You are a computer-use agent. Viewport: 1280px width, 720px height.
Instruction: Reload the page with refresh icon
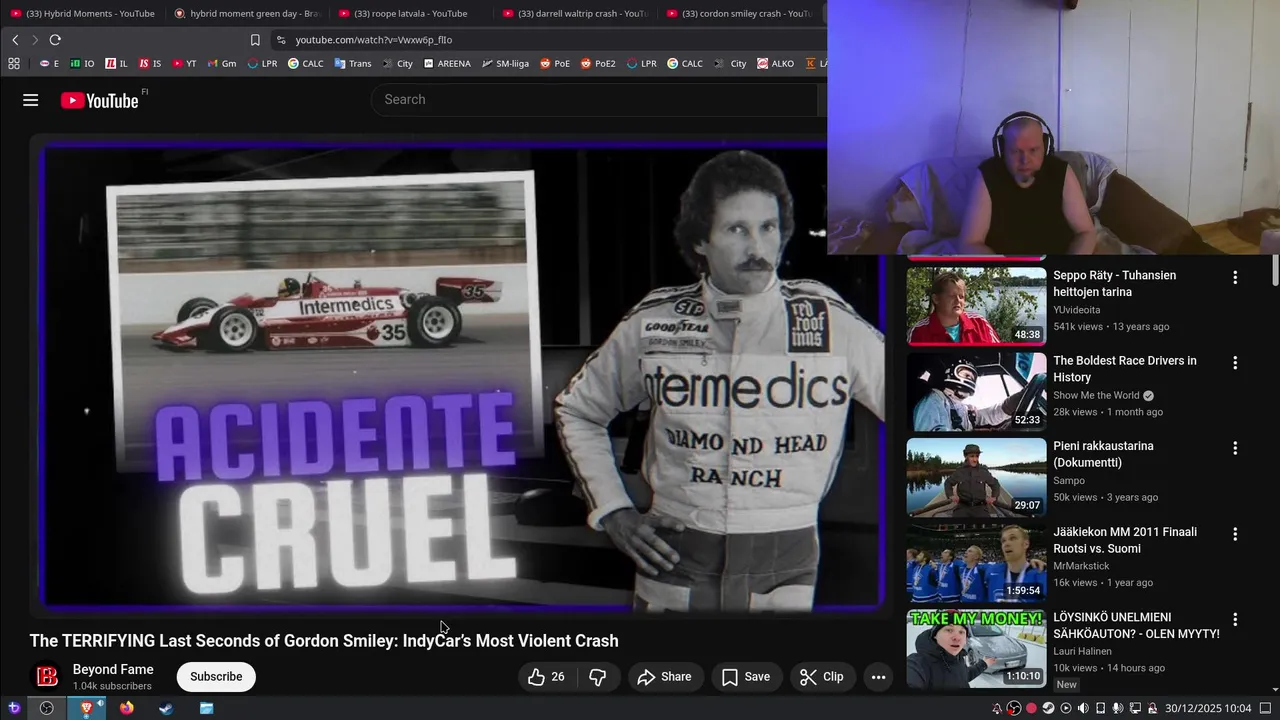pos(55,40)
